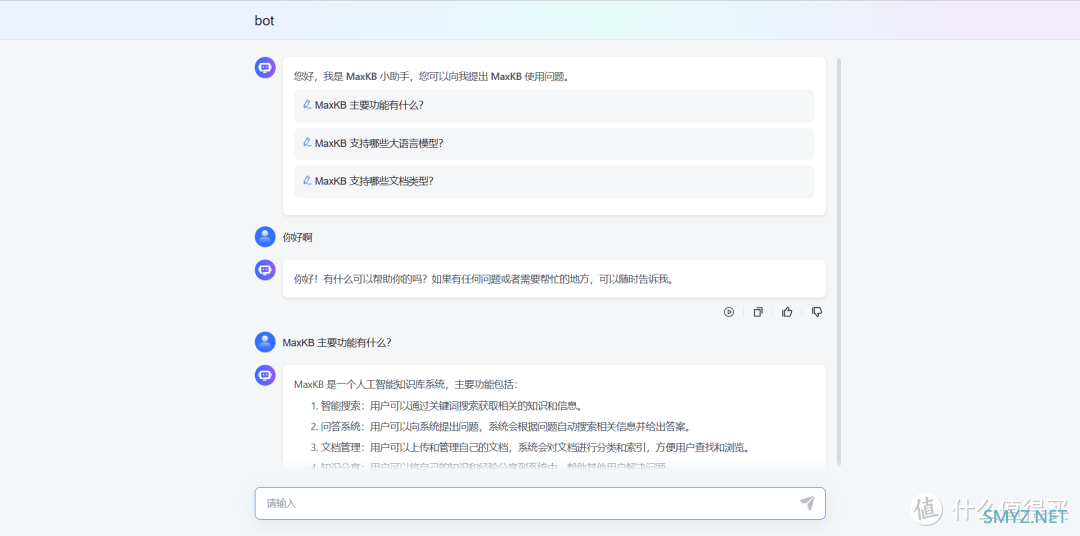The height and width of the screenshot is (536, 1080).
Task: Click the send message paper-plane icon
Action: 807,503
